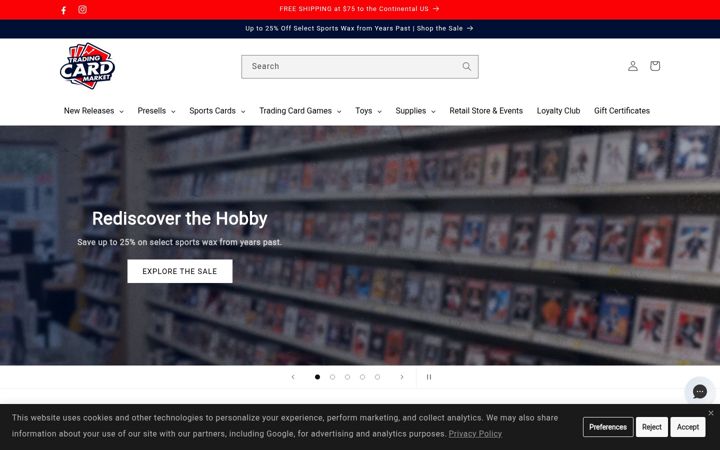Click the Explore The Sale button
Image resolution: width=720 pixels, height=450 pixels.
[x=180, y=271]
